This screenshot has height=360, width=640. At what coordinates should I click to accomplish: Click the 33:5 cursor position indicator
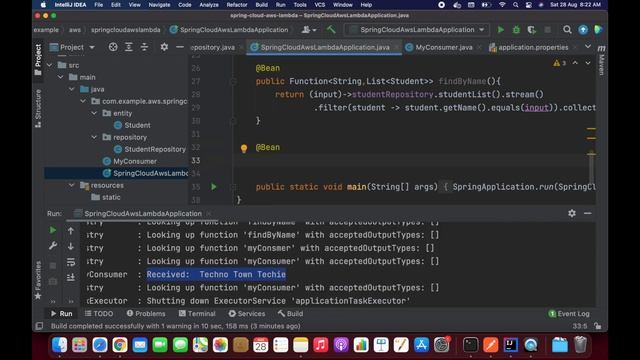[580, 326]
